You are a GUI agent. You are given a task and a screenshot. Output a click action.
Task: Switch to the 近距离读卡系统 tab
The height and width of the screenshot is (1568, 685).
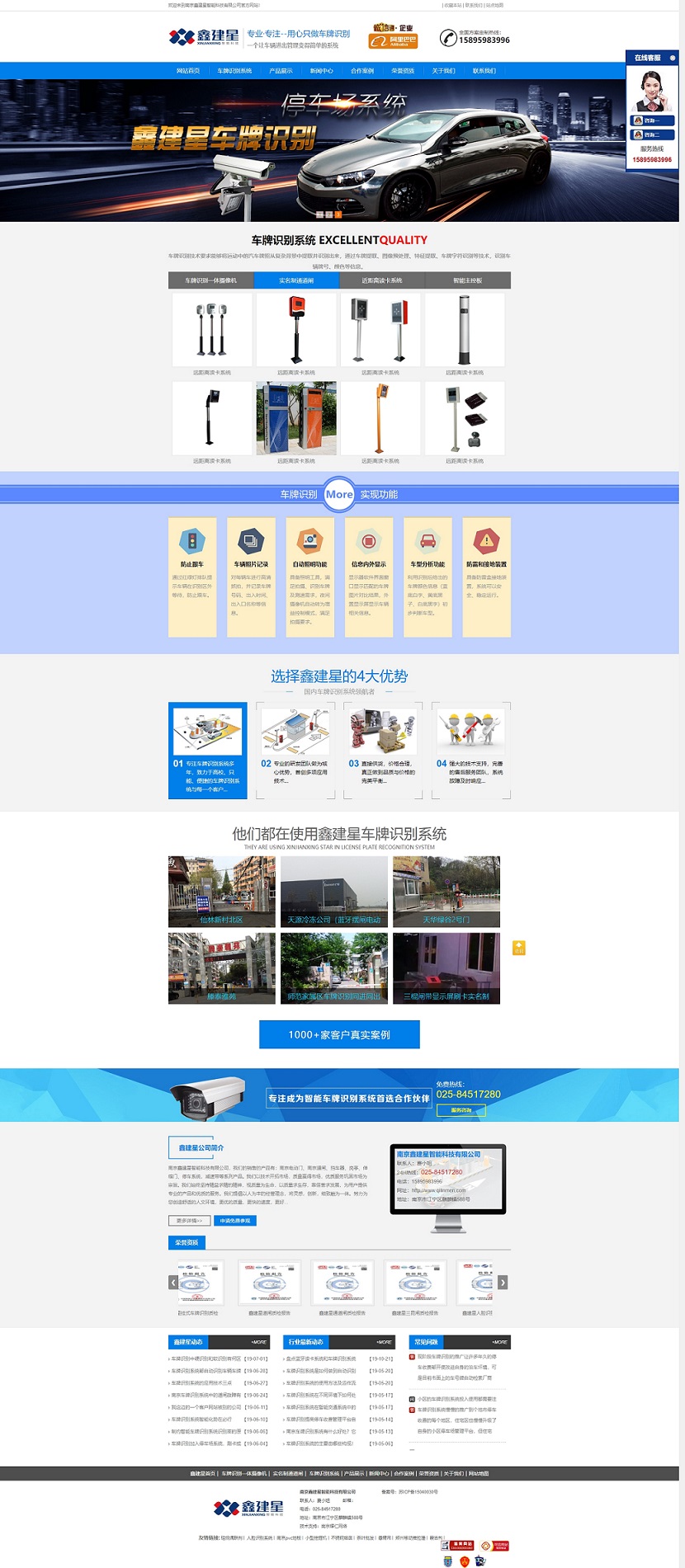[381, 280]
